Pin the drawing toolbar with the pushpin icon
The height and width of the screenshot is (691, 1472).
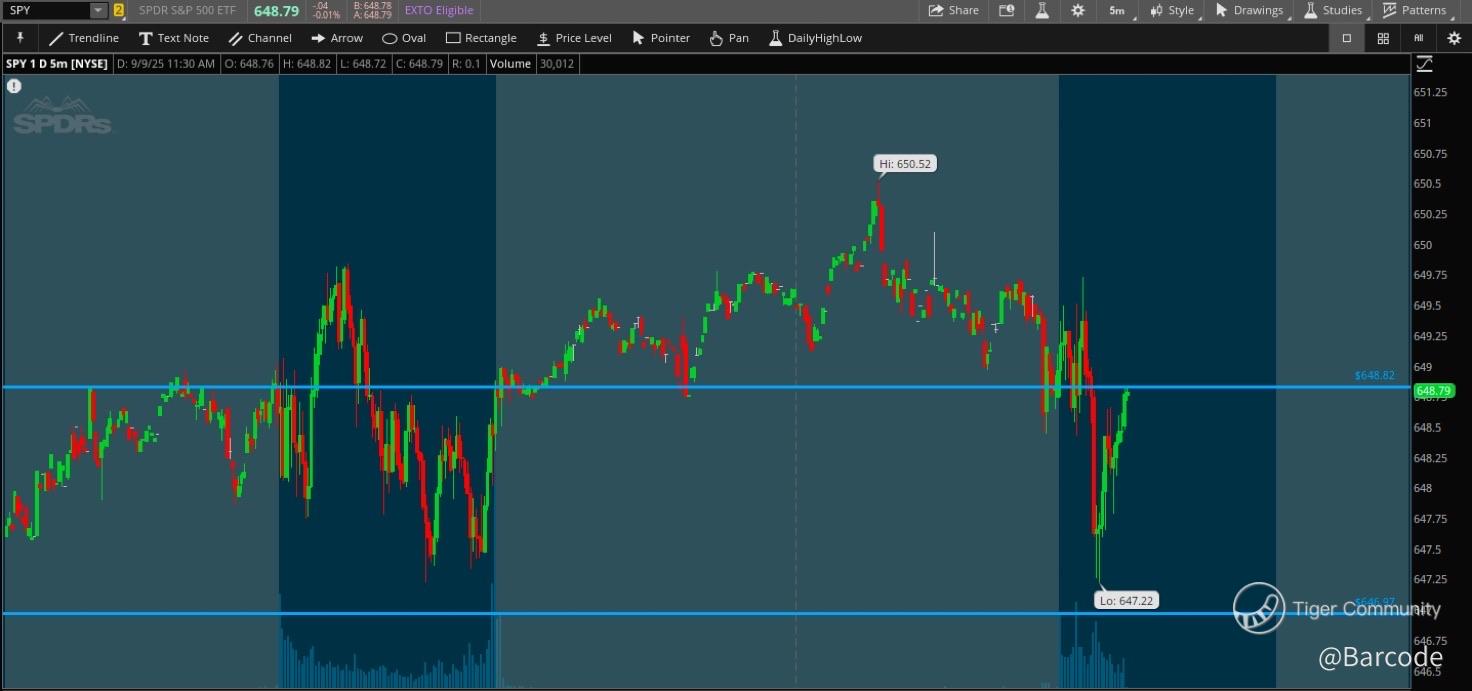(x=19, y=38)
